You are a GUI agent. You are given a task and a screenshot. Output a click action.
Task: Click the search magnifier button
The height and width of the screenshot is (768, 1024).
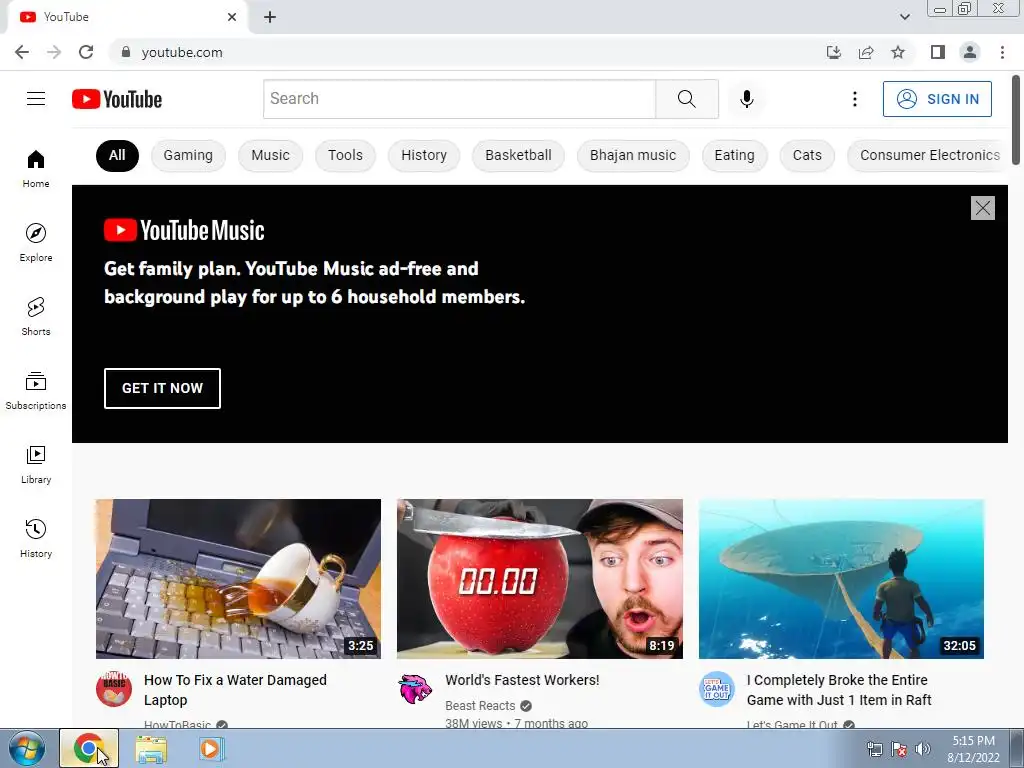(x=686, y=99)
